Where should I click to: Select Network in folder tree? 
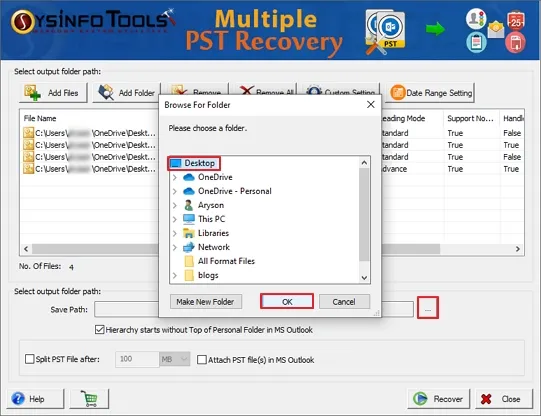pyautogui.click(x=214, y=247)
